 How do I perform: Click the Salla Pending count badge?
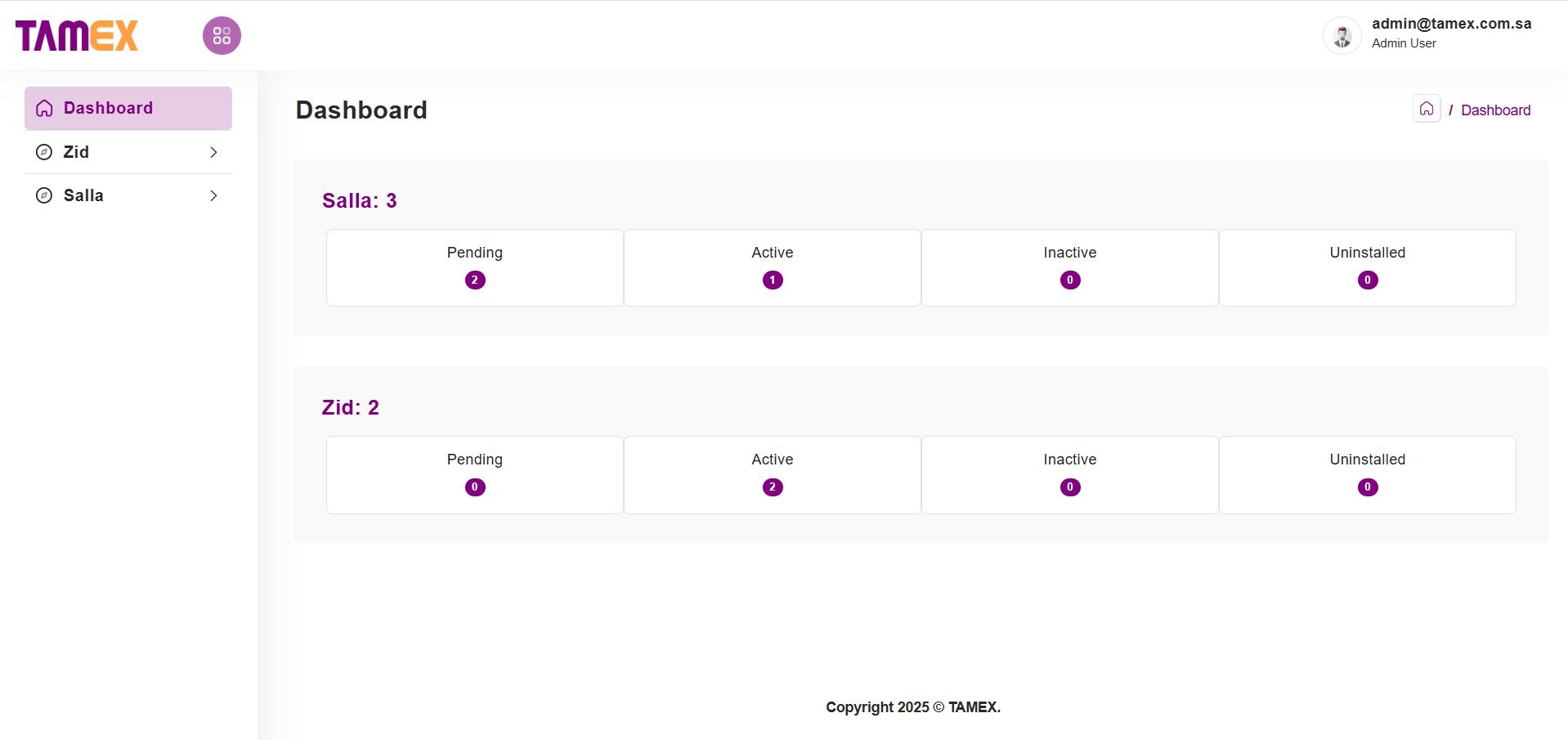pos(475,280)
